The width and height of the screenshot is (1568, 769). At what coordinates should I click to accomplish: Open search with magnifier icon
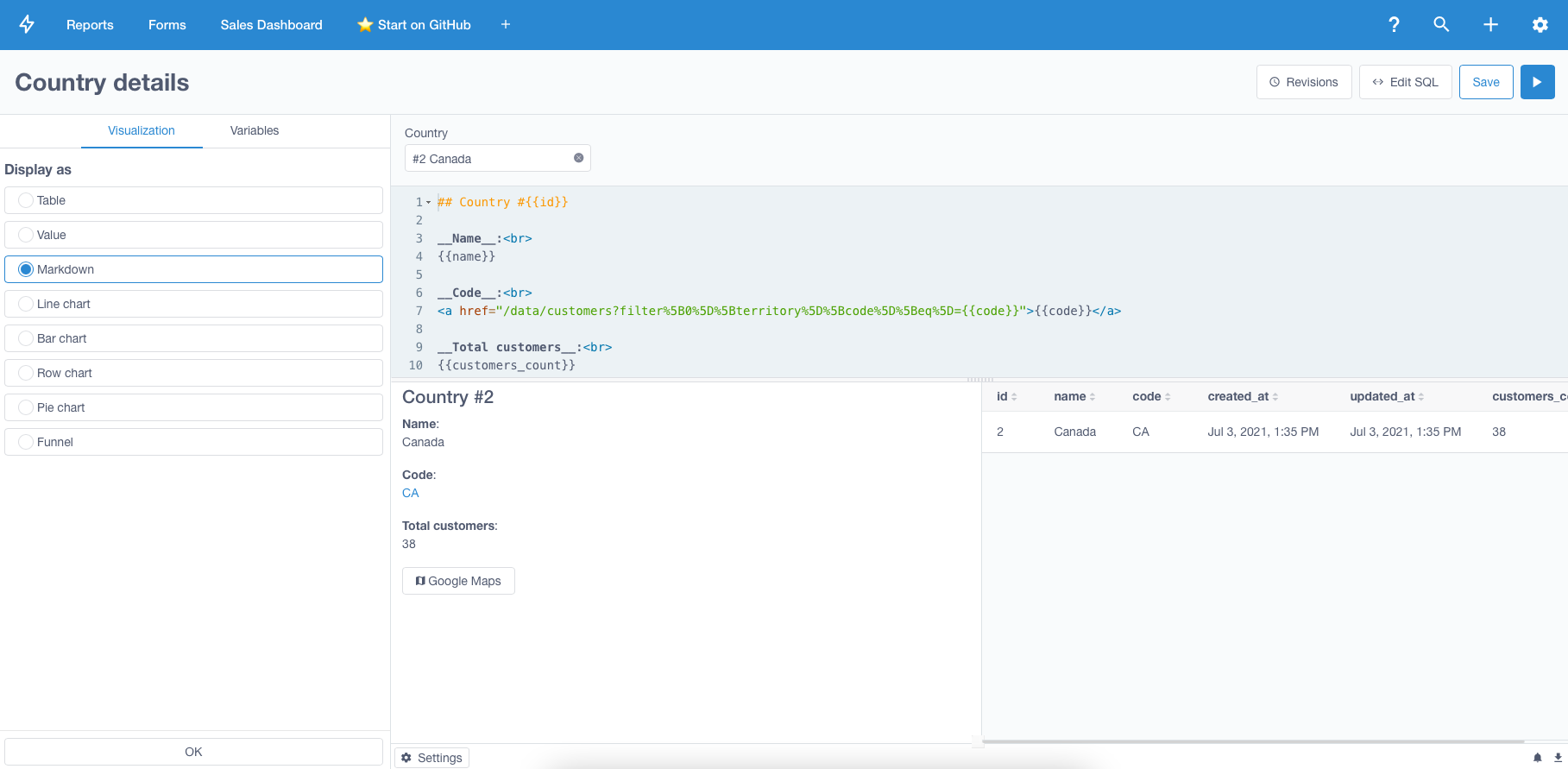click(x=1441, y=24)
